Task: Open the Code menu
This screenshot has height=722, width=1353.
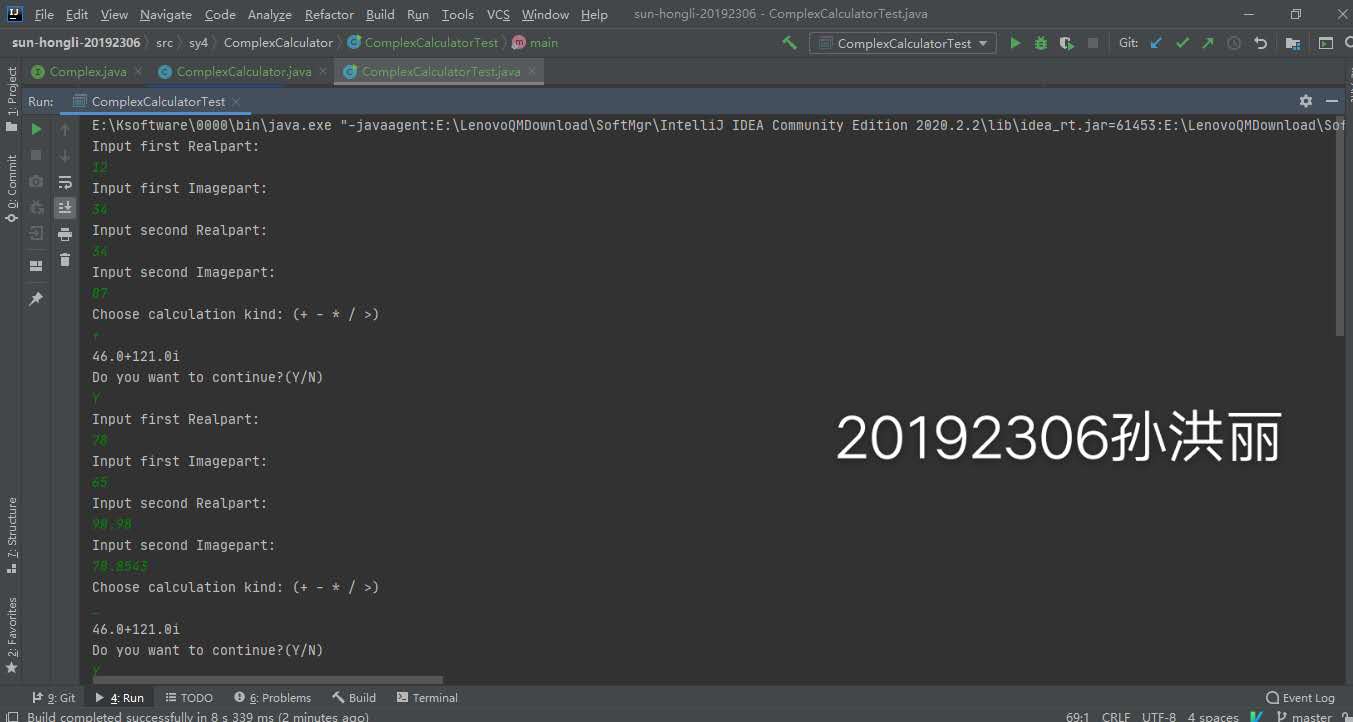Action: pyautogui.click(x=220, y=15)
